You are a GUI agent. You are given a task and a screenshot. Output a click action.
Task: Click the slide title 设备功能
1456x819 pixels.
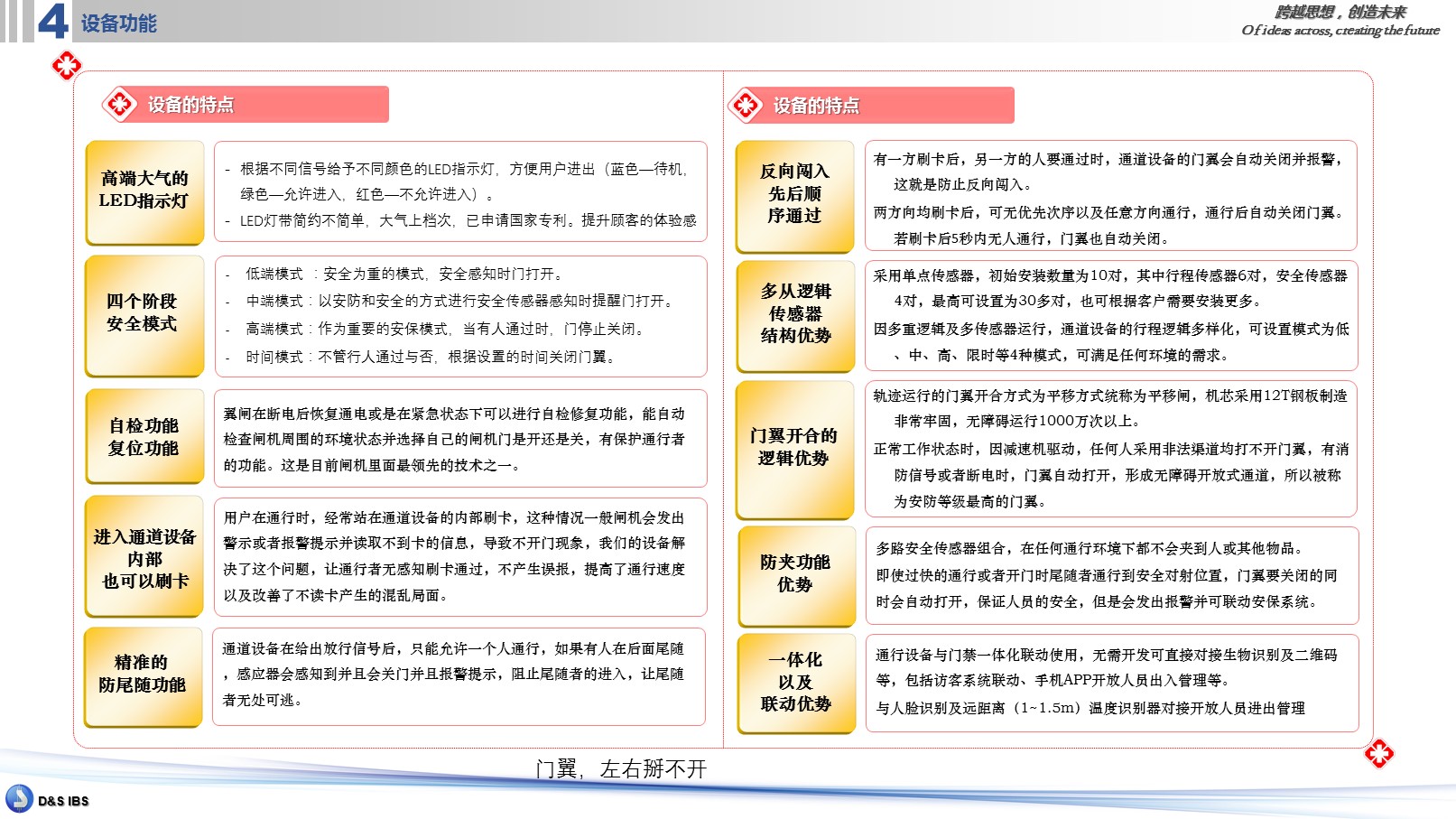tap(119, 23)
